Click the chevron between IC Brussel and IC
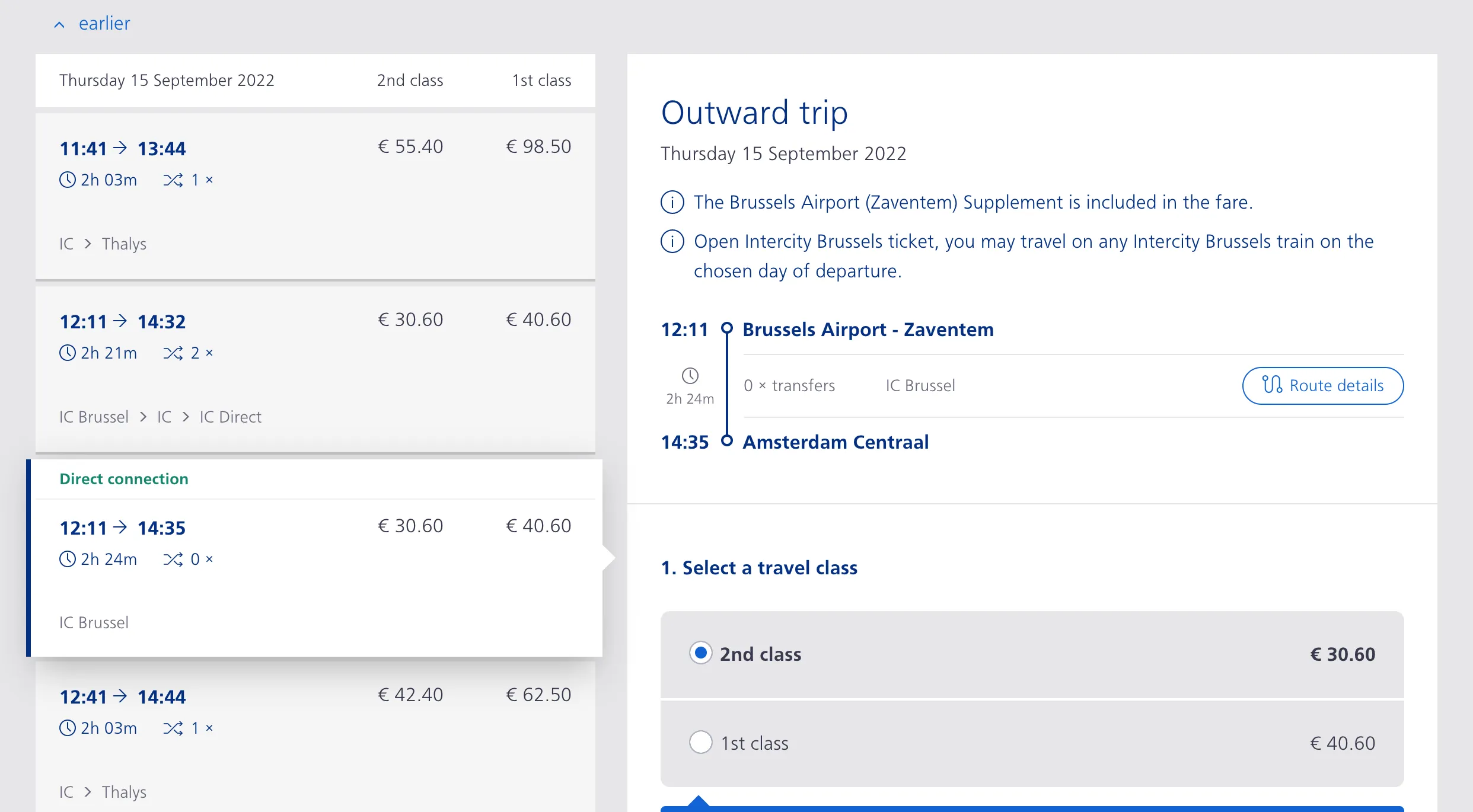The height and width of the screenshot is (812, 1473). pyautogui.click(x=143, y=417)
